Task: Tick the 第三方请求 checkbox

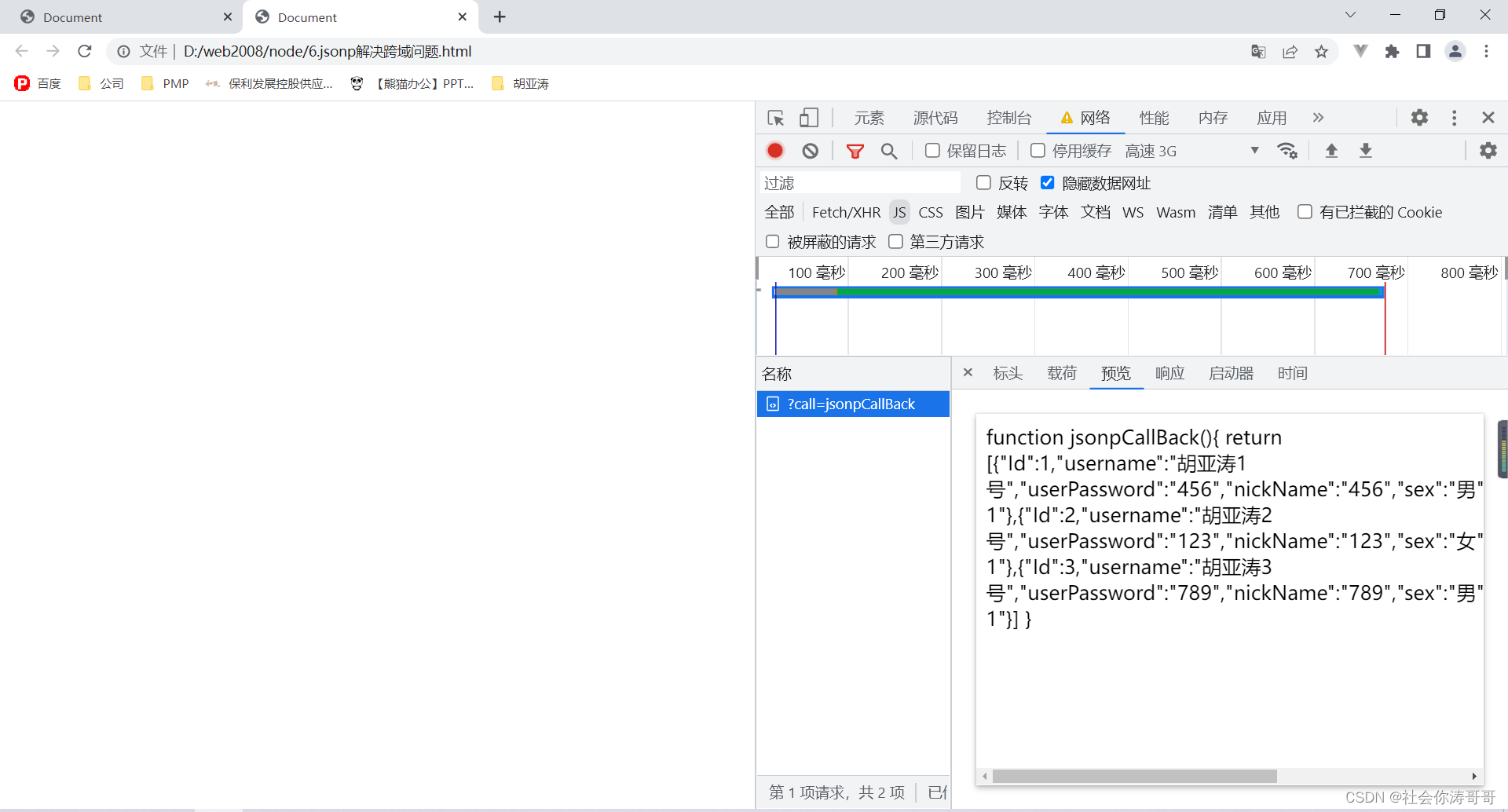Action: tap(895, 241)
